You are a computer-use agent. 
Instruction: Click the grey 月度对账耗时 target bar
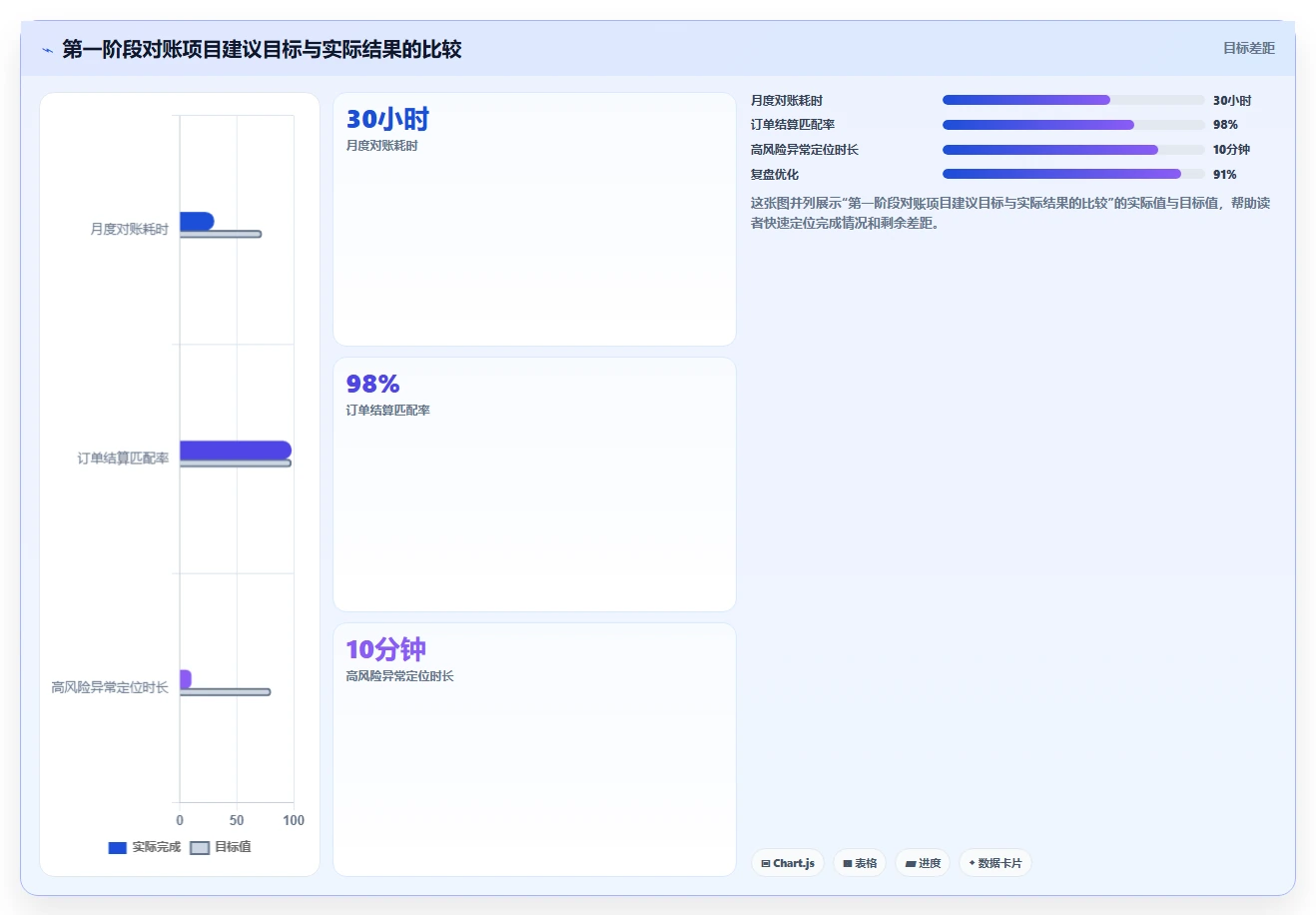click(221, 234)
